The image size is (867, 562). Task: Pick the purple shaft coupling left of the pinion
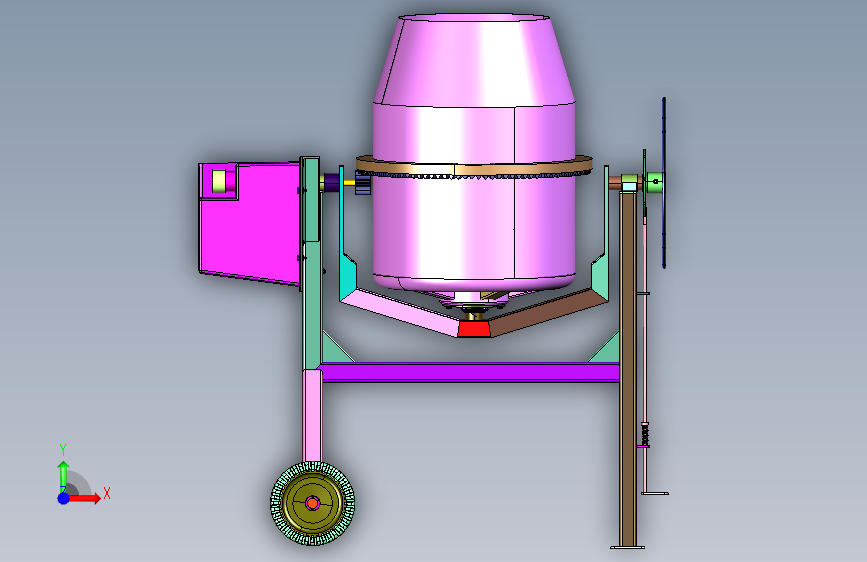331,183
